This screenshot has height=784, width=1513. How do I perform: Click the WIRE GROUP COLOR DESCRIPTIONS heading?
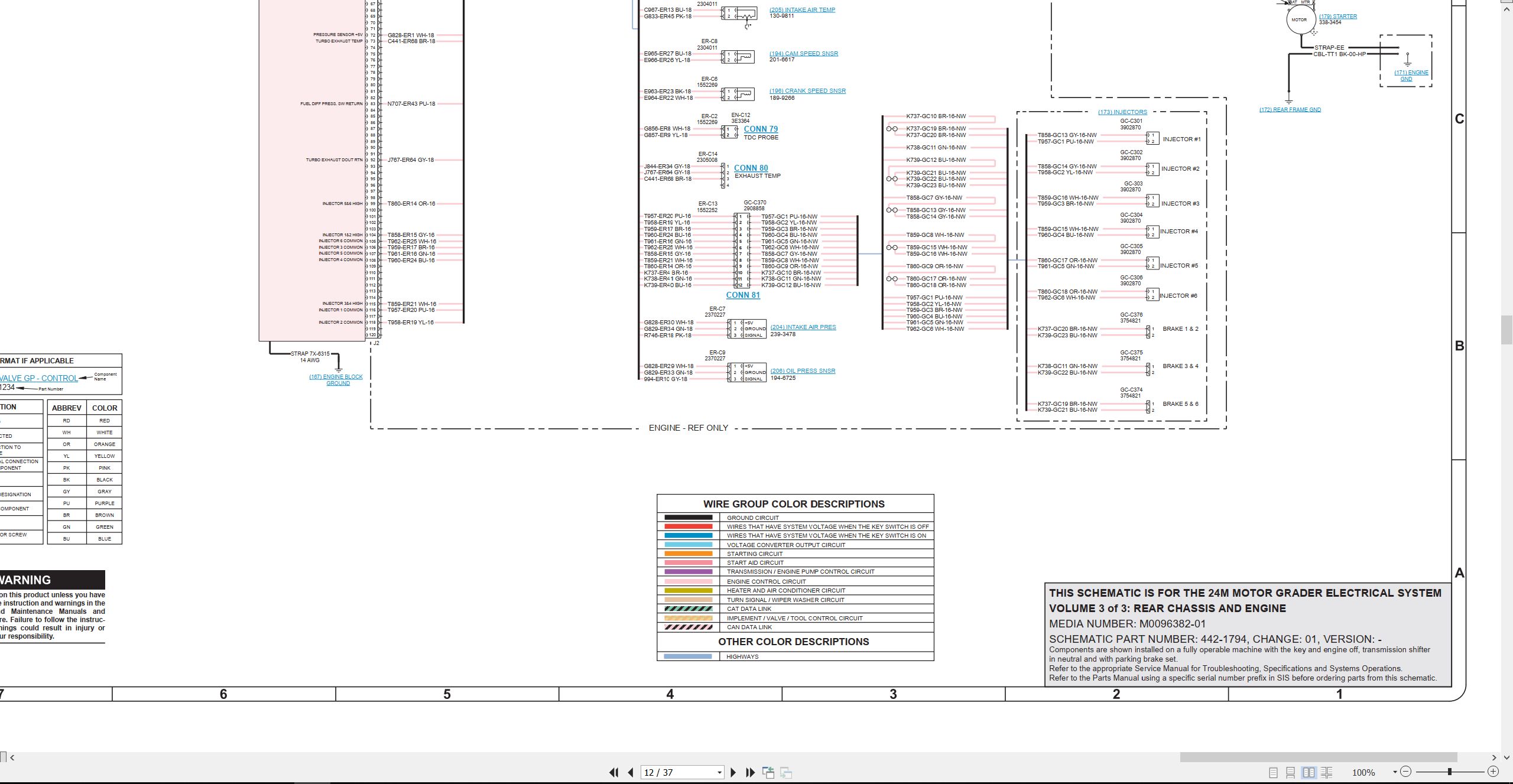[794, 504]
